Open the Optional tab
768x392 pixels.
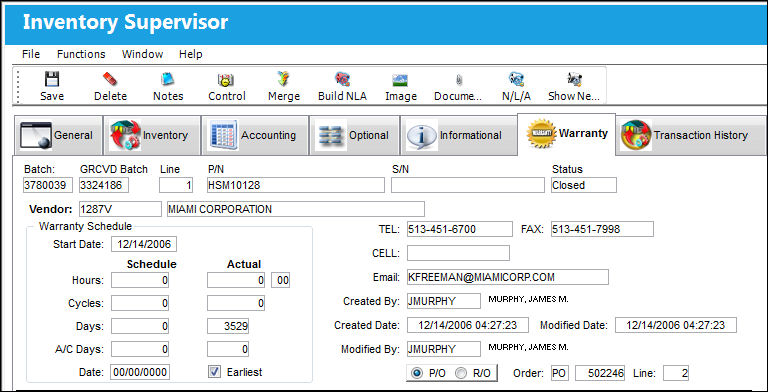coord(355,135)
